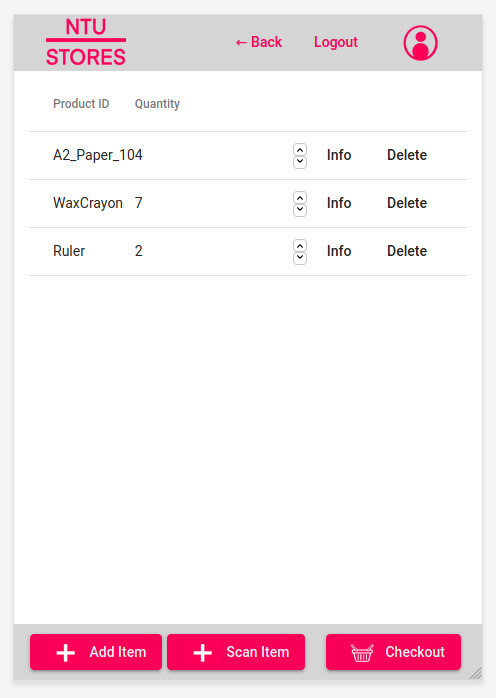496x698 pixels.
Task: Go back using the Back link
Action: coord(259,42)
